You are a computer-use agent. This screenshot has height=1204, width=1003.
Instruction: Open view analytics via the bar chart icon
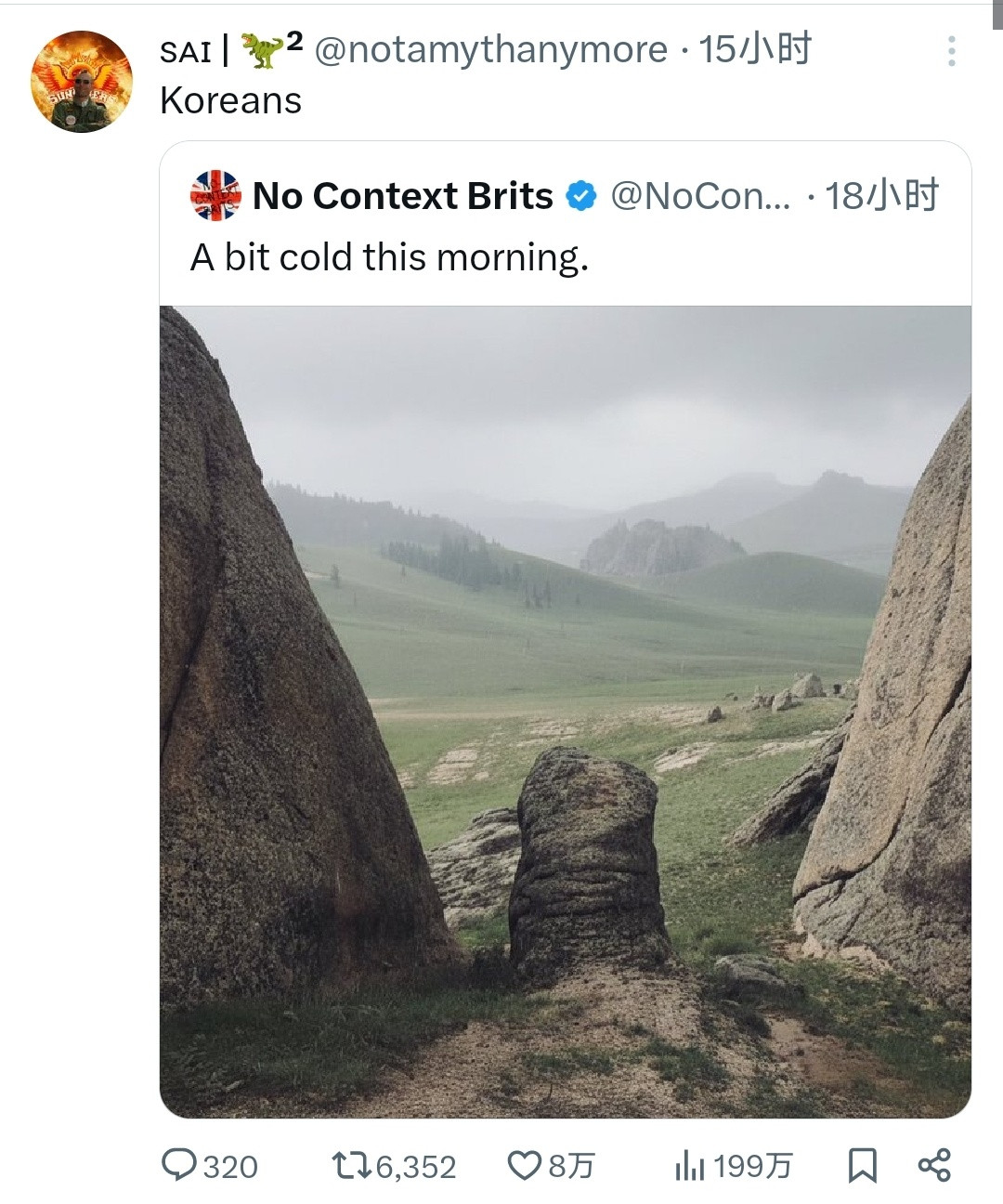[687, 1163]
